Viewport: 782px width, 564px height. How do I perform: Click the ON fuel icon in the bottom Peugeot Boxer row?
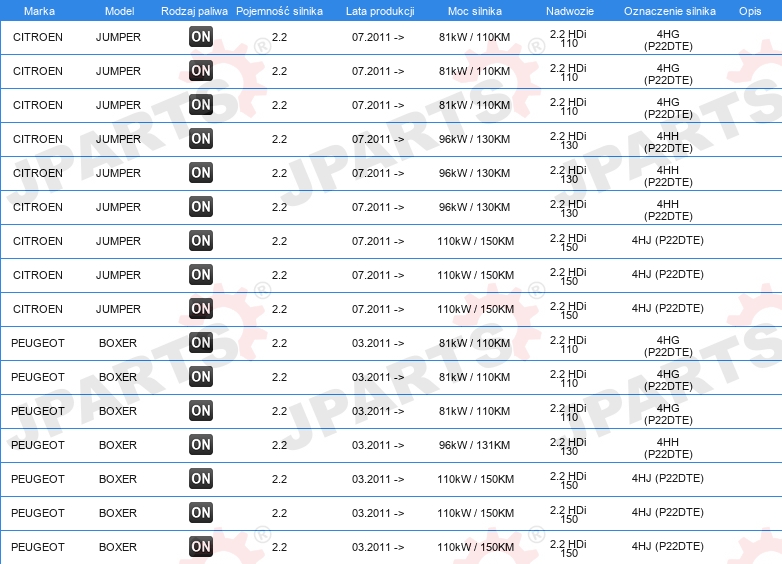[x=201, y=547]
